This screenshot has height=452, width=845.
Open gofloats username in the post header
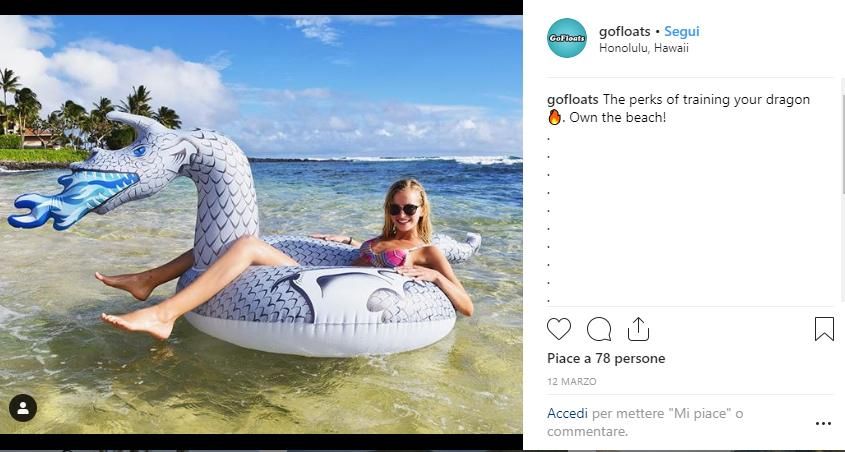[x=625, y=31]
